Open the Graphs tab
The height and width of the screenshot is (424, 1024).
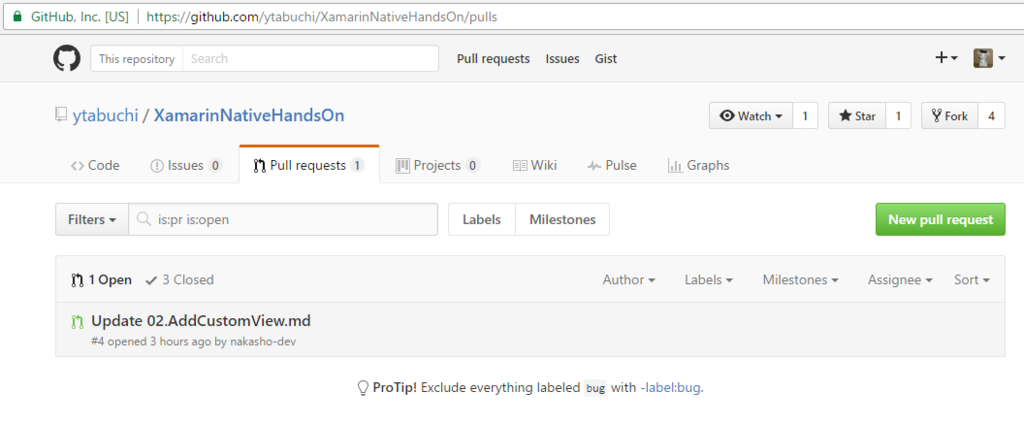[x=698, y=165]
